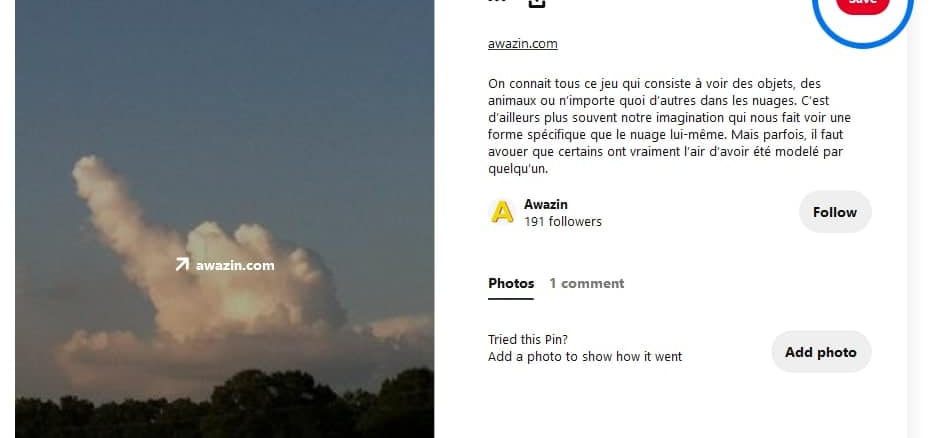
Task: Click the French pin description paragraph
Action: coord(669,126)
